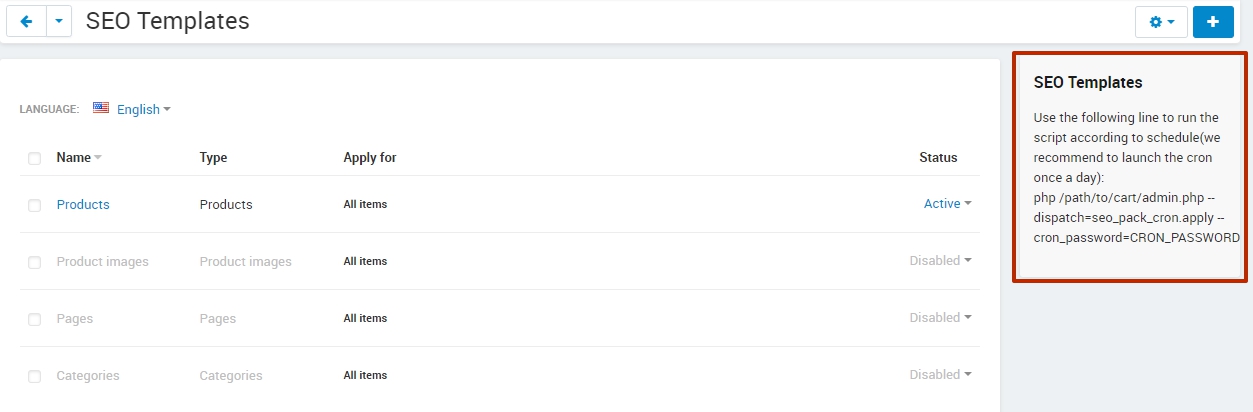Open the Pages template link

(75, 318)
